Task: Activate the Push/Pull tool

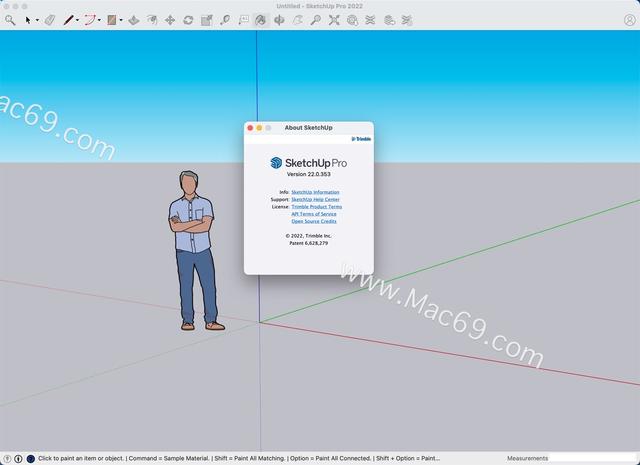Action: (134, 20)
